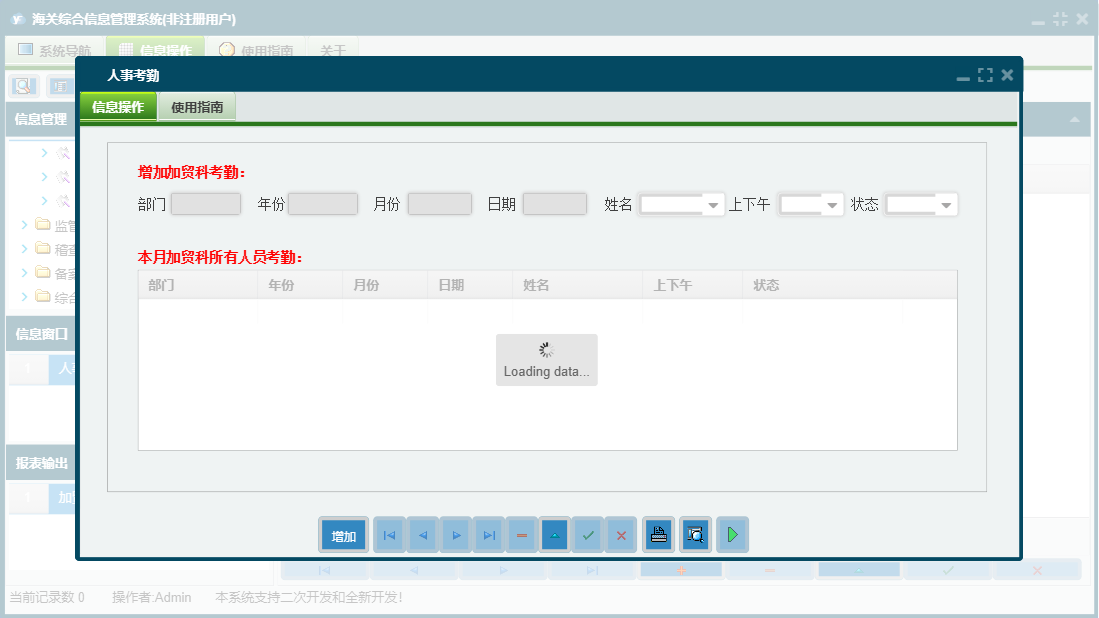Switch to 信息操作 tab in 人事考勤 dialog
This screenshot has height=618, width=1099.
click(x=118, y=107)
